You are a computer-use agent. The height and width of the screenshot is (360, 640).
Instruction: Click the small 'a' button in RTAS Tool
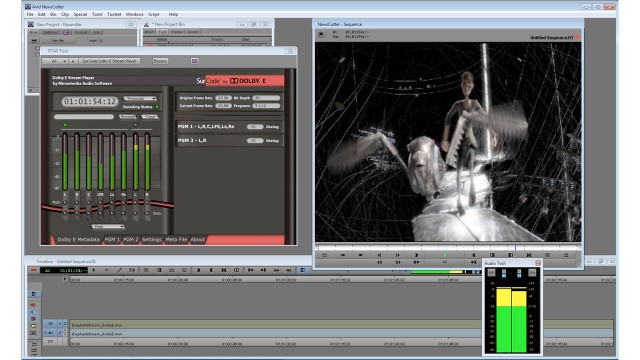click(73, 61)
